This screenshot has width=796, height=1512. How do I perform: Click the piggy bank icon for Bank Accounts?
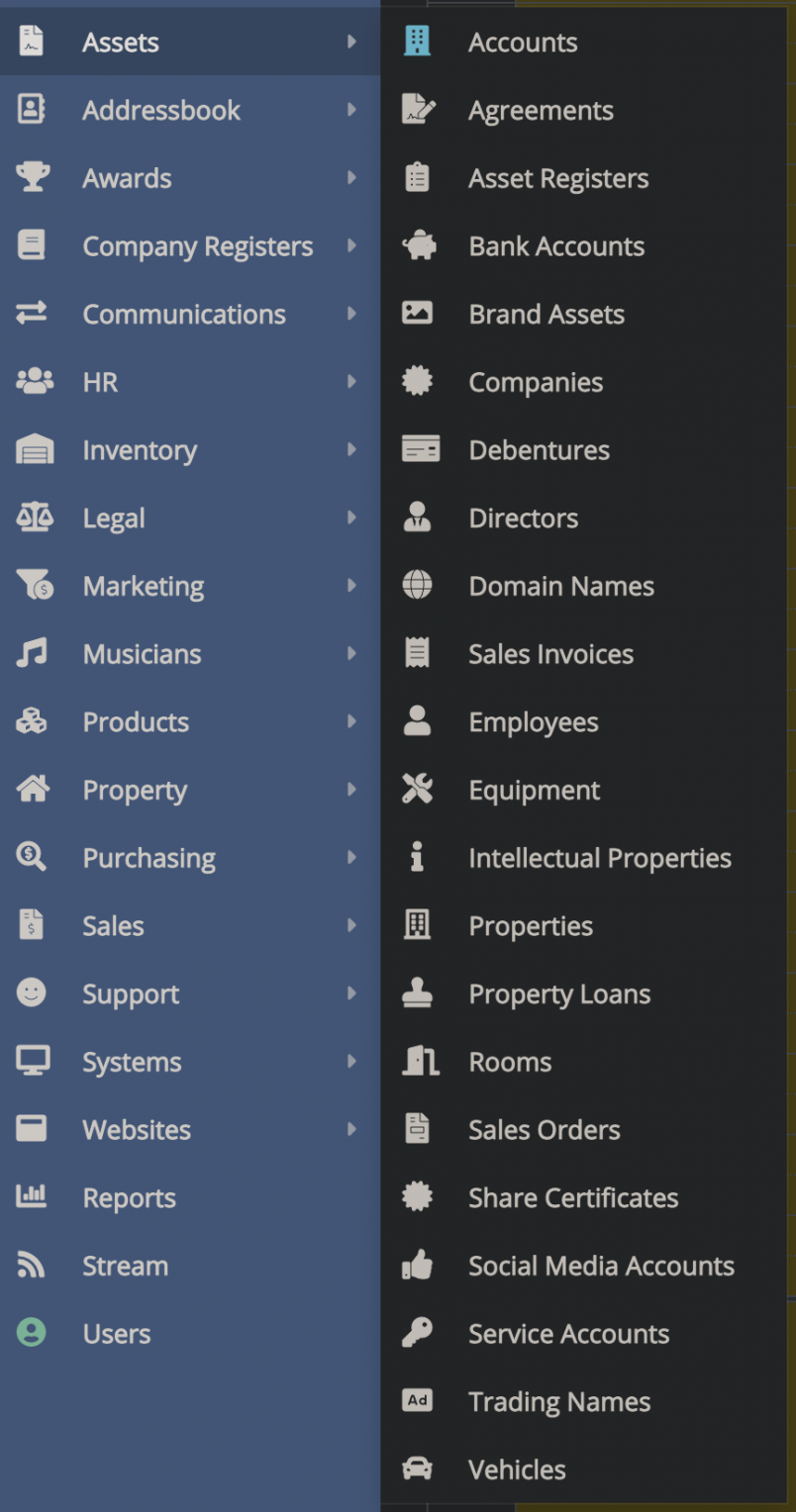coord(418,246)
